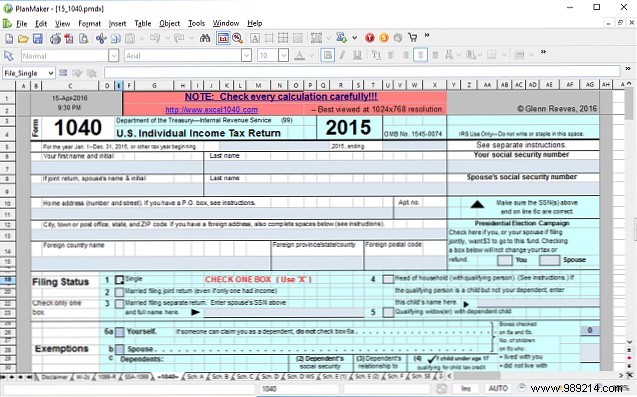Expand the formatting toolbar overflow chevron
The image size is (637, 397).
[x=543, y=52]
